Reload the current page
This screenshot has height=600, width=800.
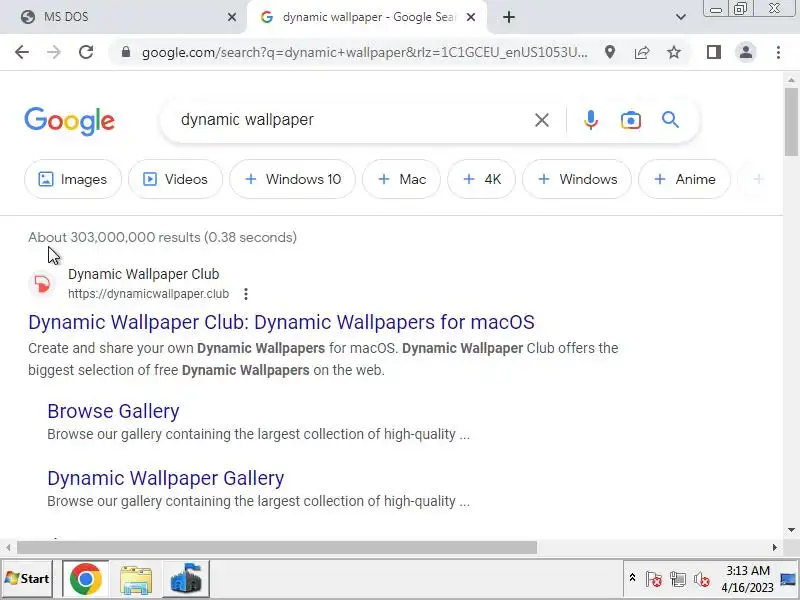coord(86,52)
